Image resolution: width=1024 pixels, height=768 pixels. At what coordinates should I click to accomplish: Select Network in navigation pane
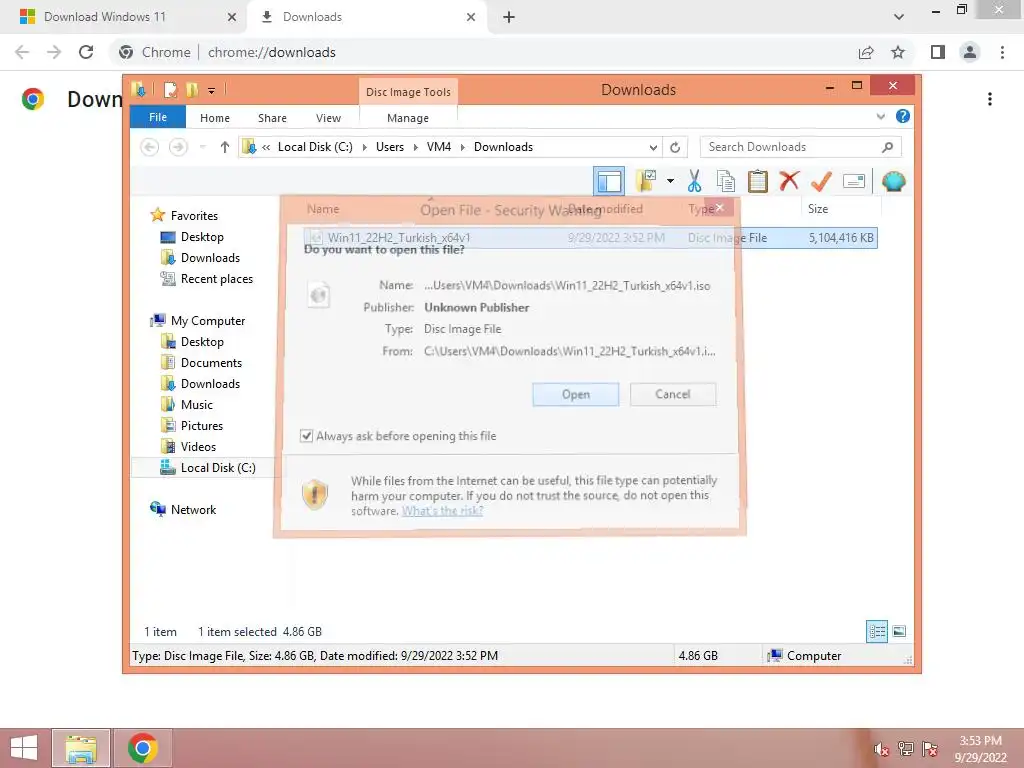point(193,509)
